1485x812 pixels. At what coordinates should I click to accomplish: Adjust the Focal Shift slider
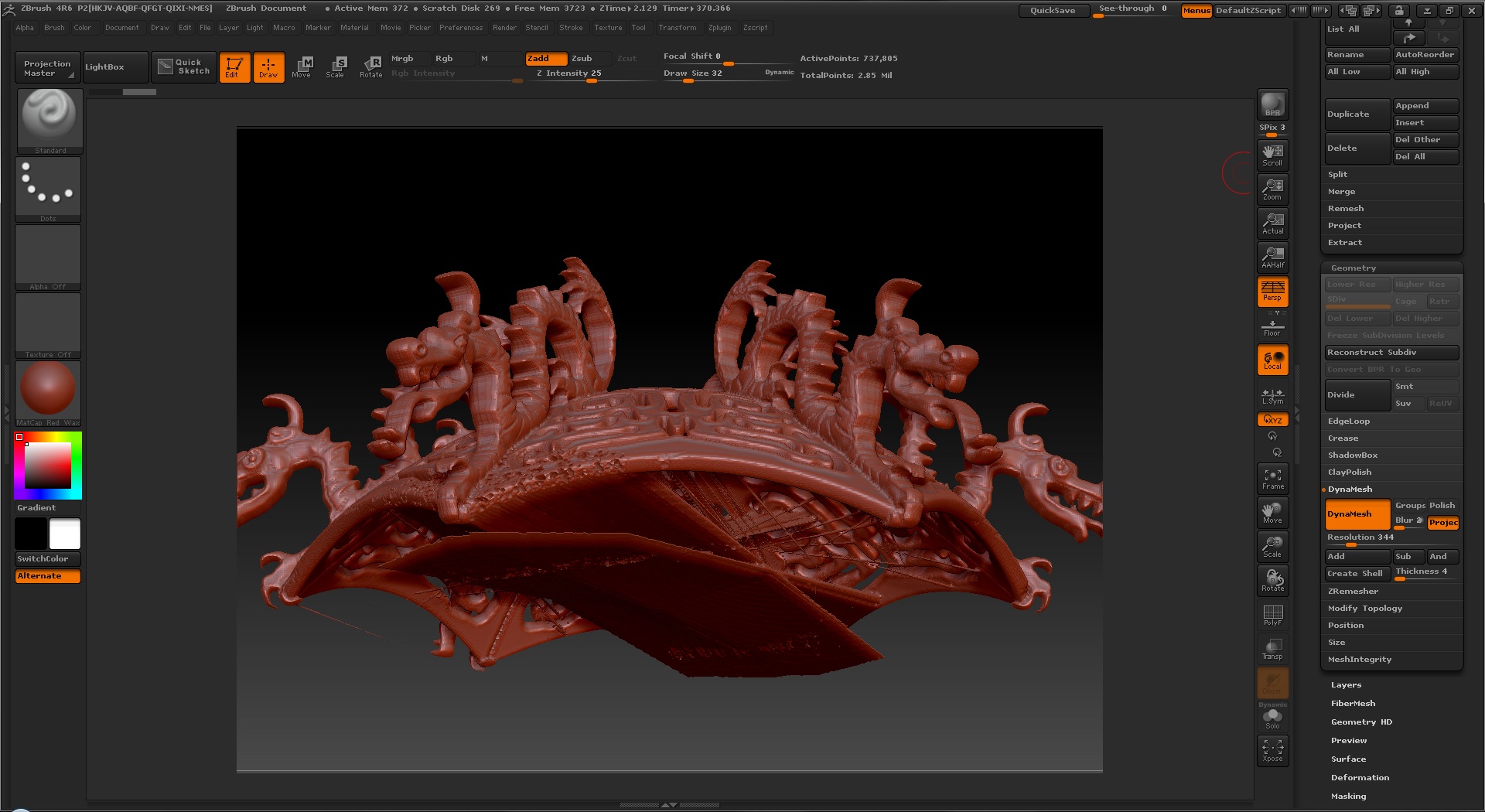point(727,57)
